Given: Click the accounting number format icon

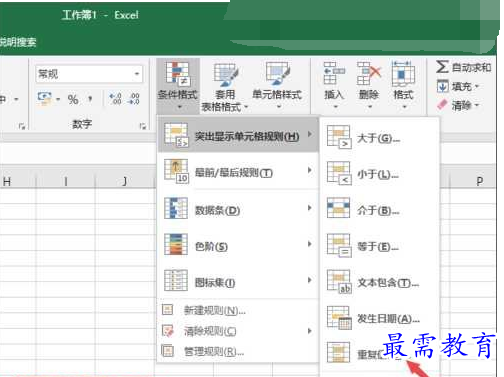Looking at the screenshot, I should click(x=44, y=99).
